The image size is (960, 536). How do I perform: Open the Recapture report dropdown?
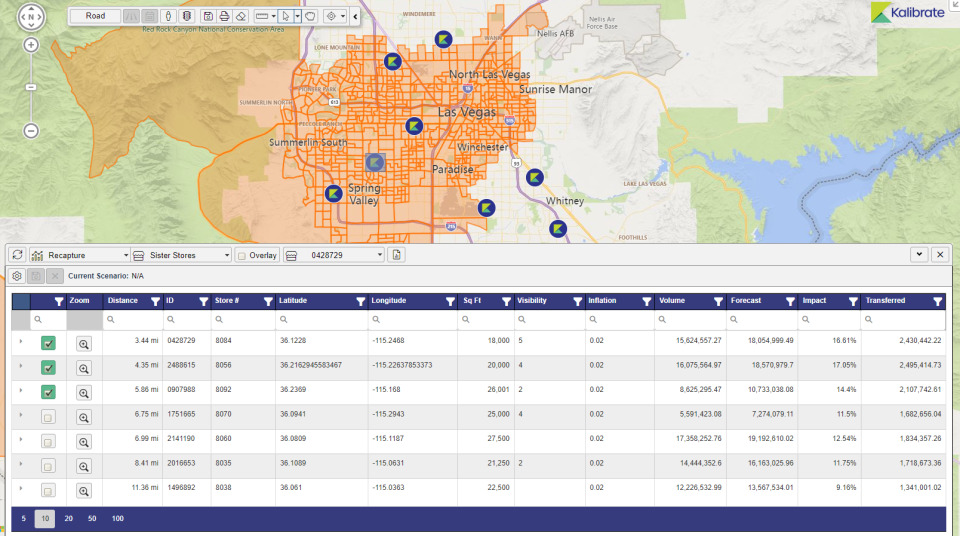80,255
